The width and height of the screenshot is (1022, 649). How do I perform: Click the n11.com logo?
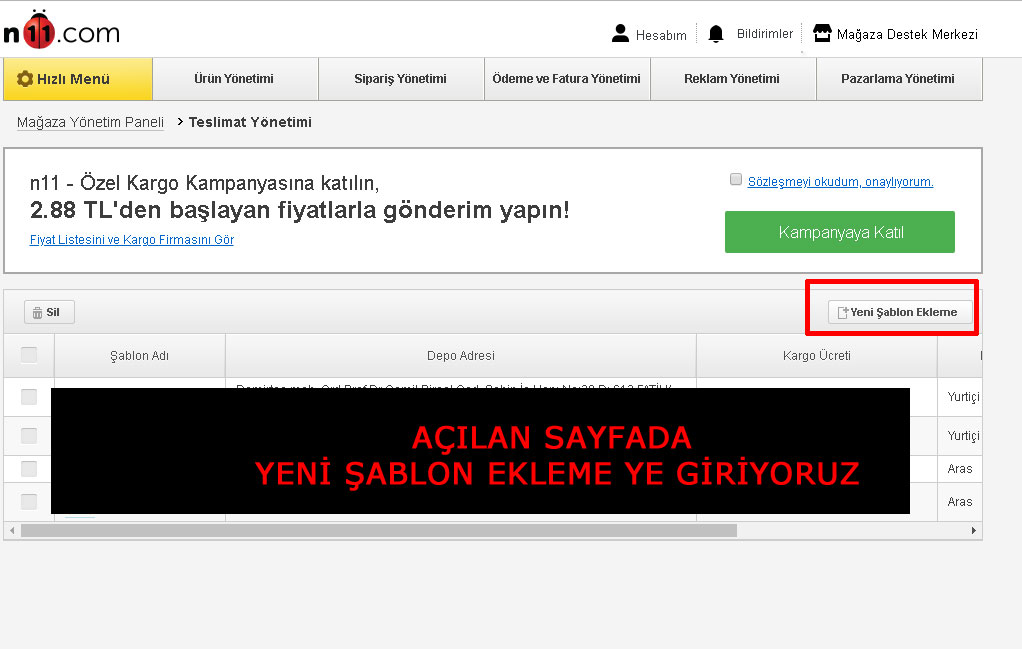click(x=60, y=31)
